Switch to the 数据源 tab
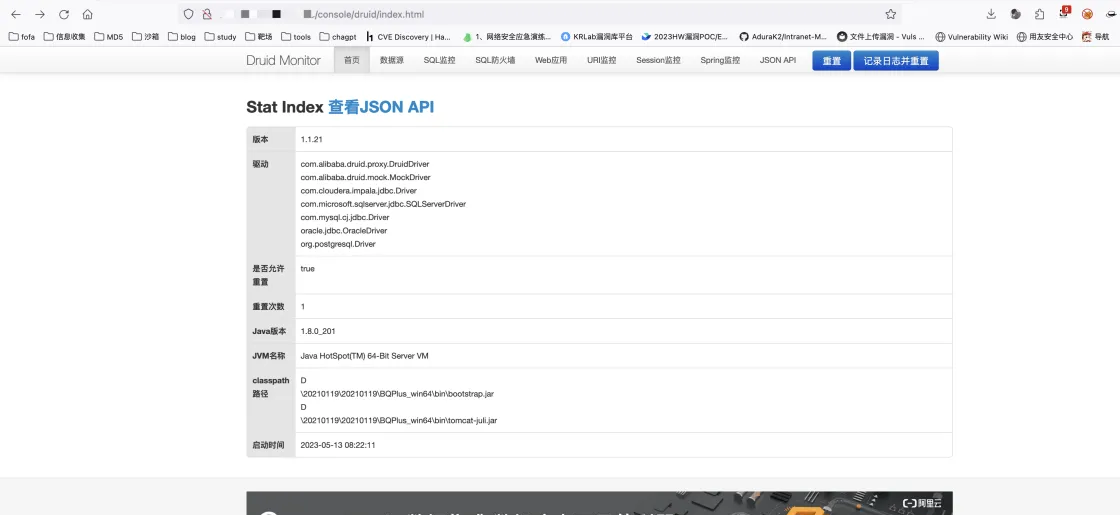Viewport: 1120px width, 515px height. pyautogui.click(x=391, y=61)
